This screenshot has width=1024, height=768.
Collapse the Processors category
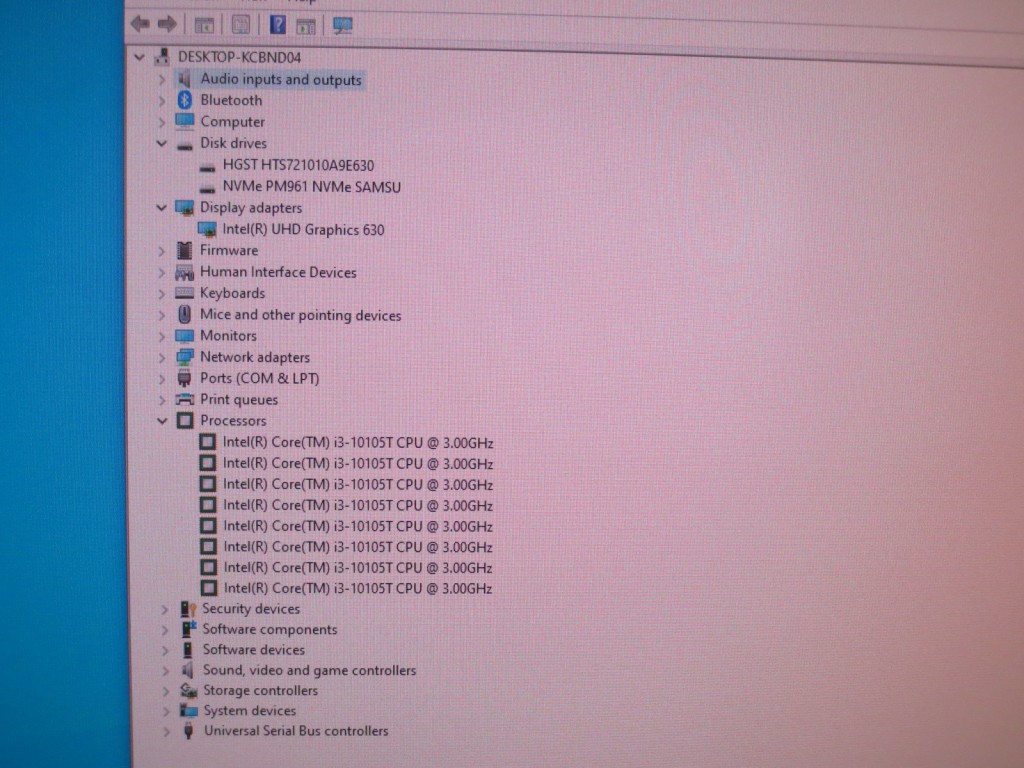tap(162, 421)
